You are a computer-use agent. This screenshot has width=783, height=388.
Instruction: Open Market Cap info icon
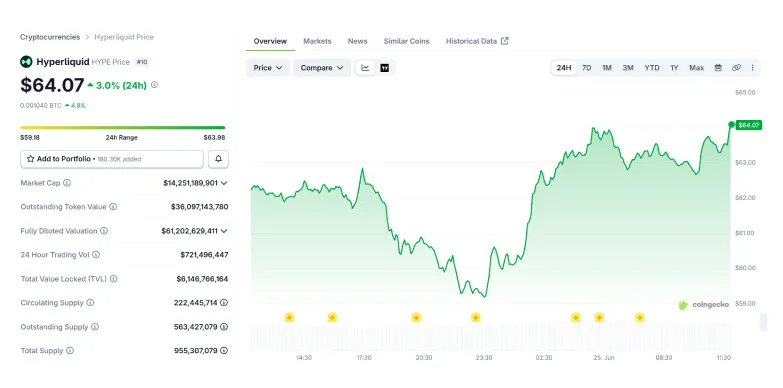(x=67, y=183)
